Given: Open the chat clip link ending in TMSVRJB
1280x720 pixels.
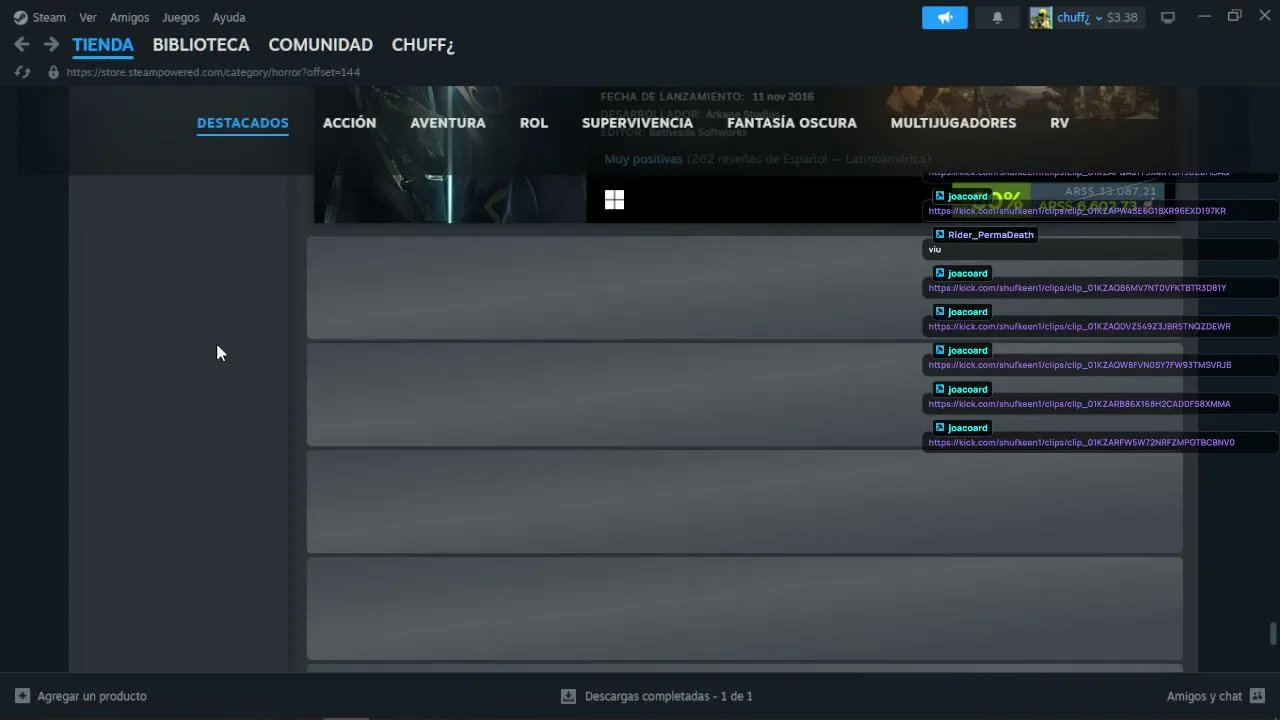Looking at the screenshot, I should 1080,365.
